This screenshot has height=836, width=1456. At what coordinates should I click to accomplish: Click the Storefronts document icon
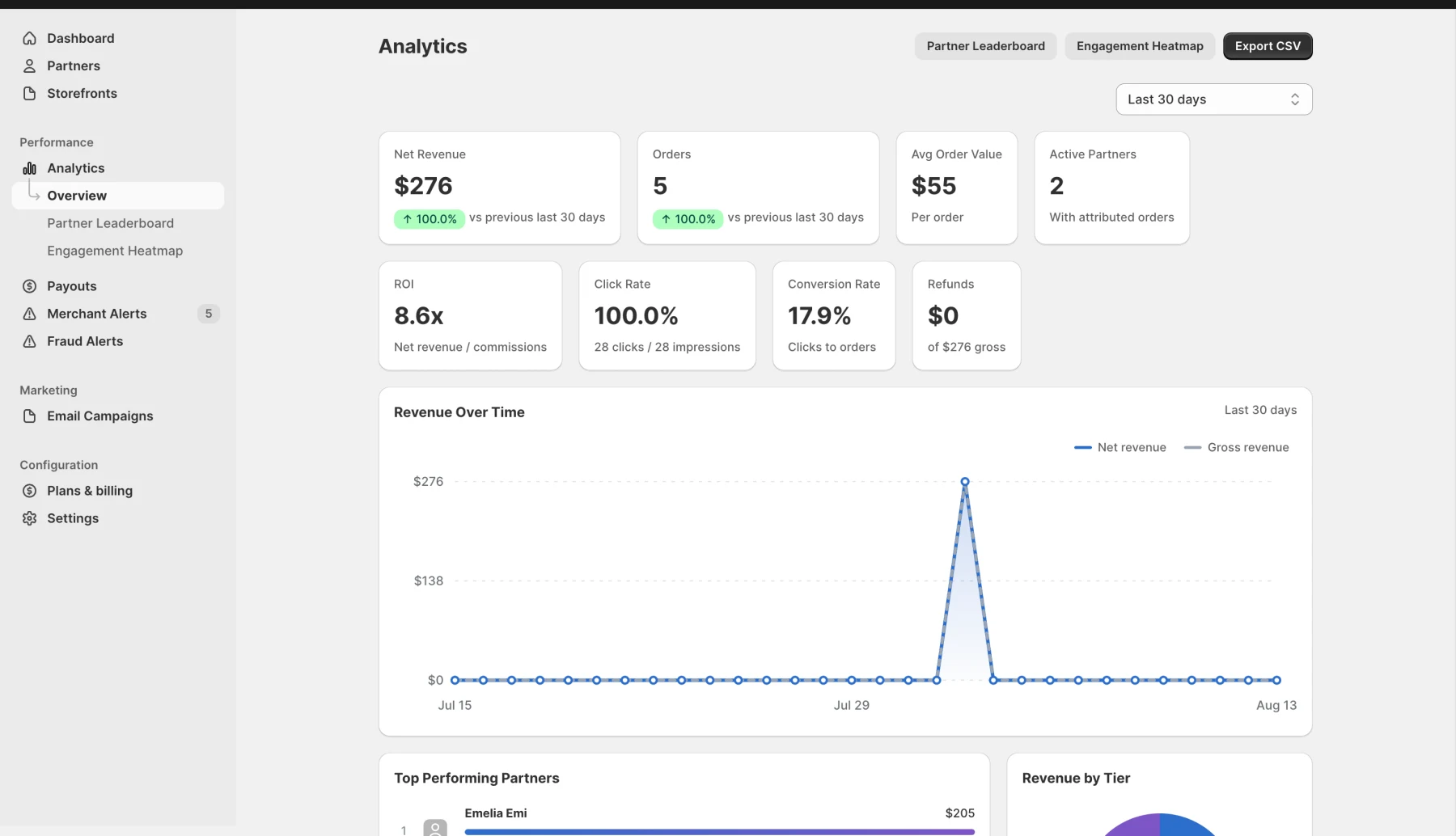[30, 93]
